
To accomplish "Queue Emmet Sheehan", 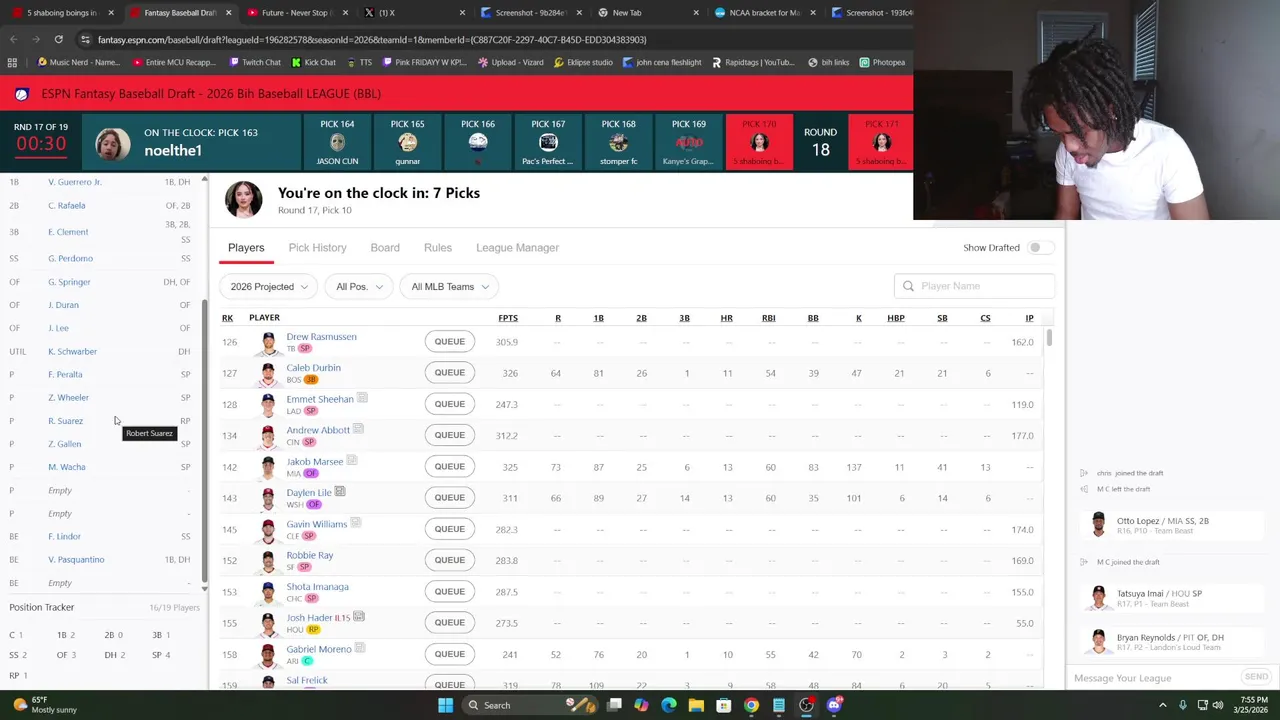I will (x=449, y=404).
